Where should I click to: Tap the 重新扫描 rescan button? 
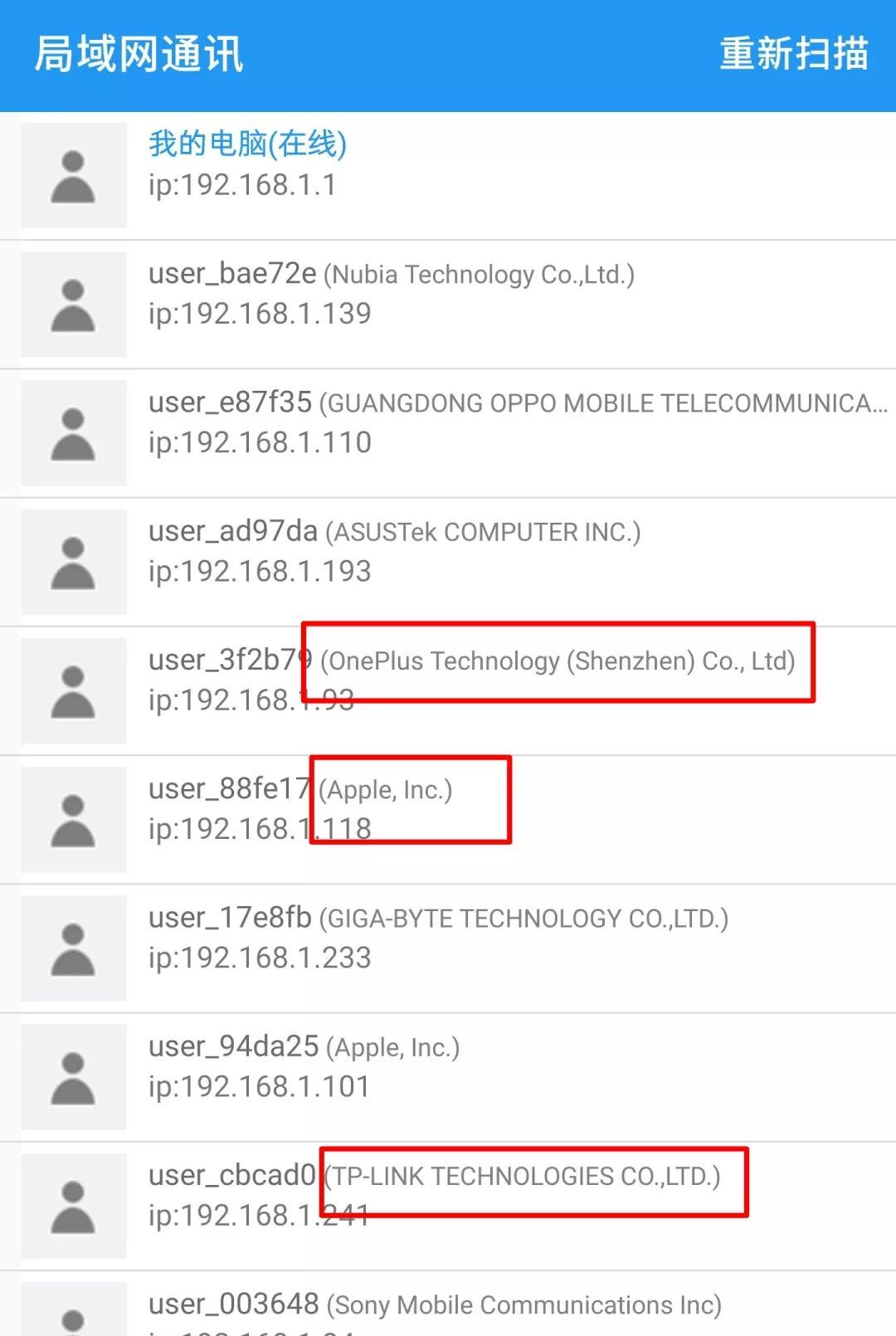coord(793,54)
